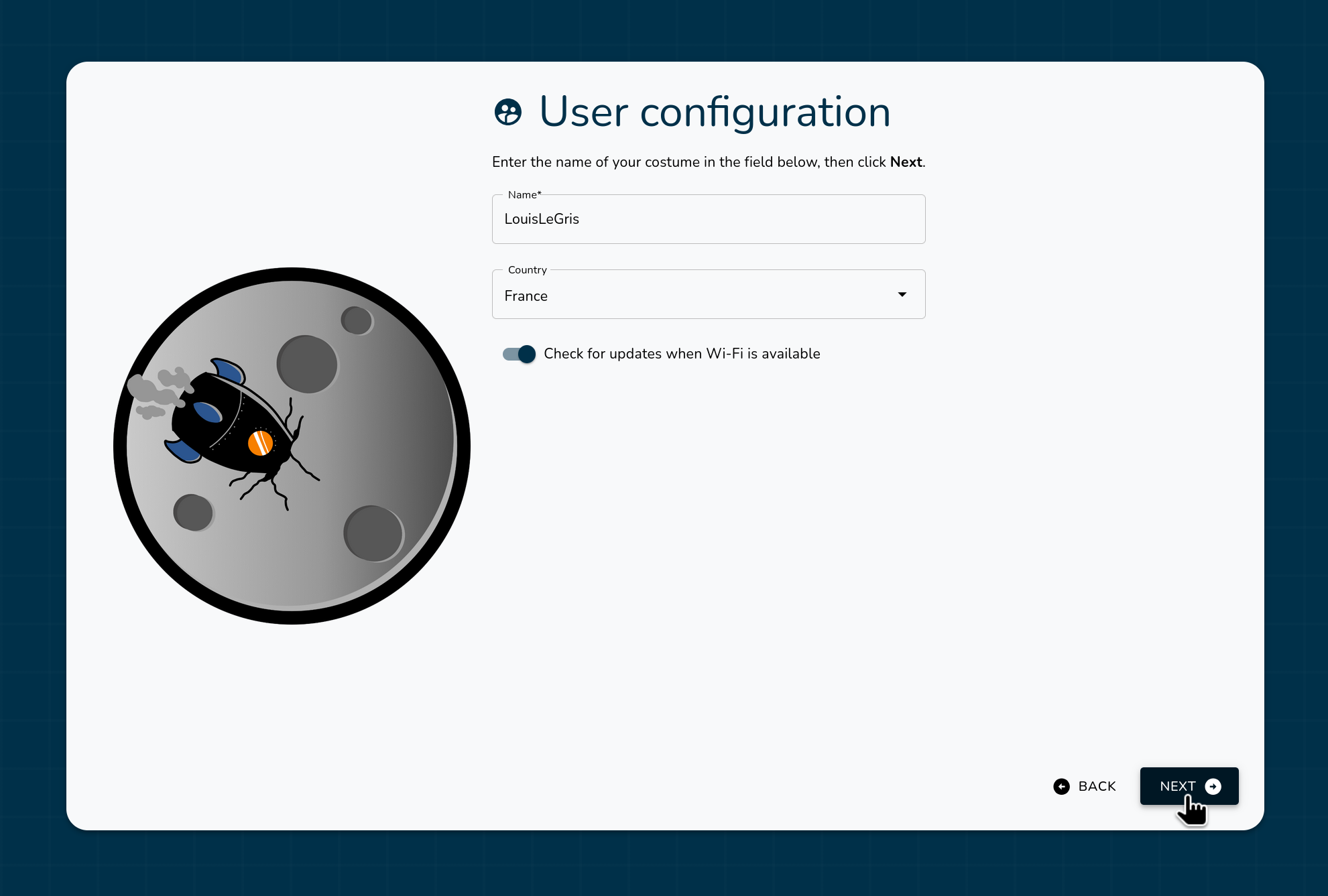Open the Country dropdown showing France

709,295
